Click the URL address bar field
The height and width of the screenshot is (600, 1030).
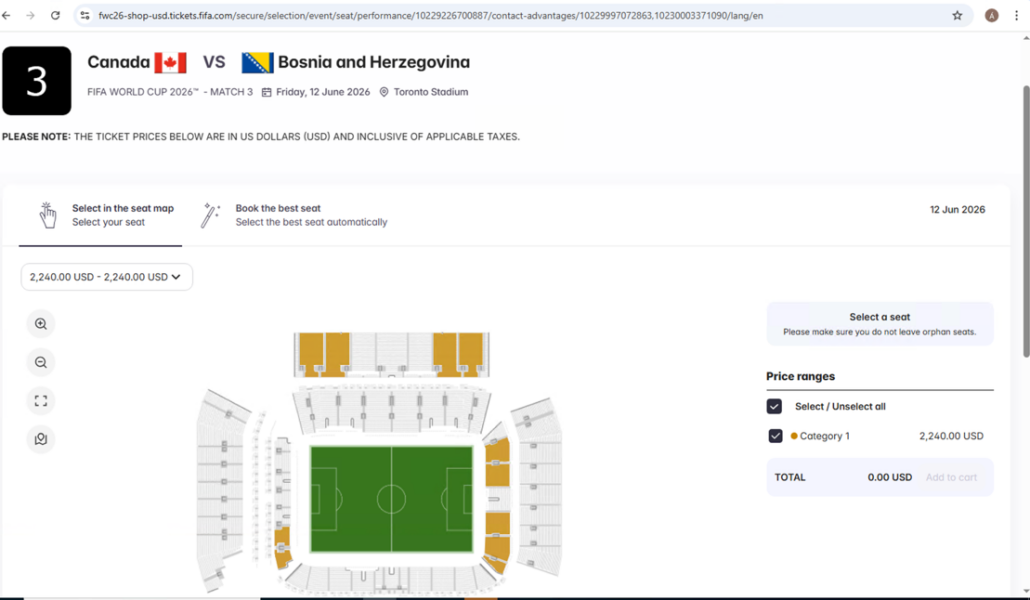click(x=500, y=15)
